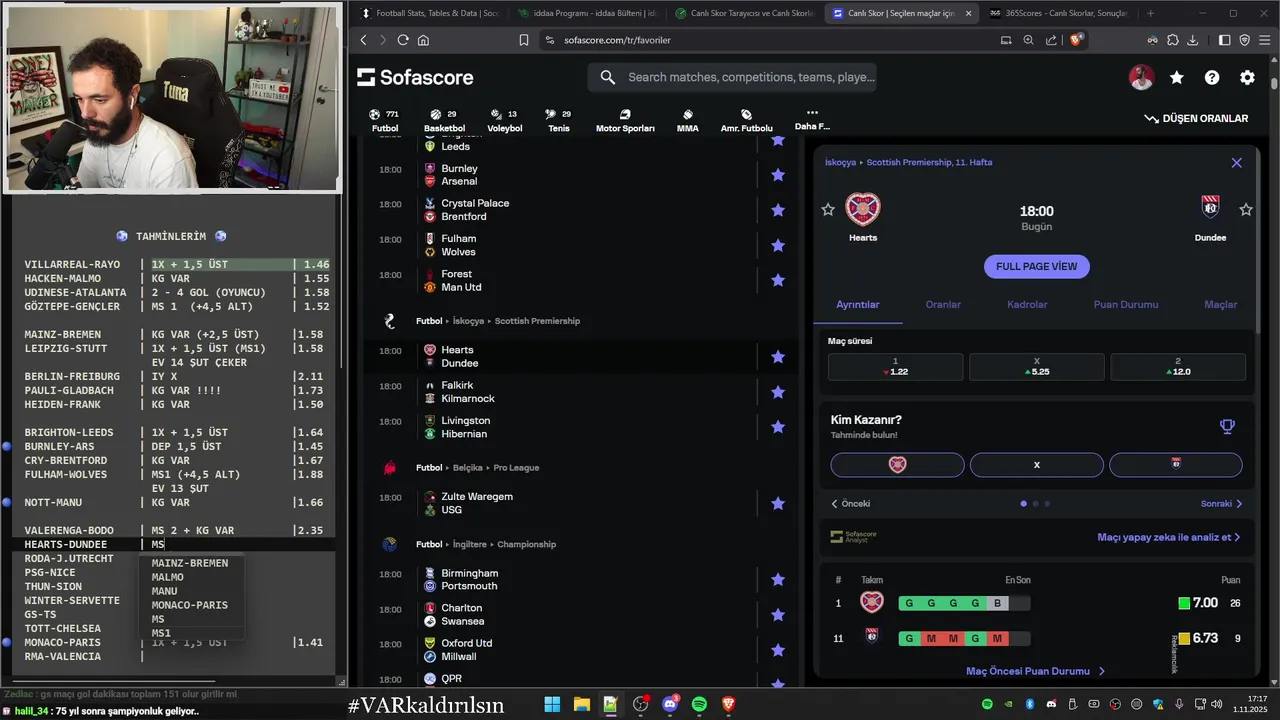
Task: Switch to the Kadrolar tab
Action: point(1027,304)
